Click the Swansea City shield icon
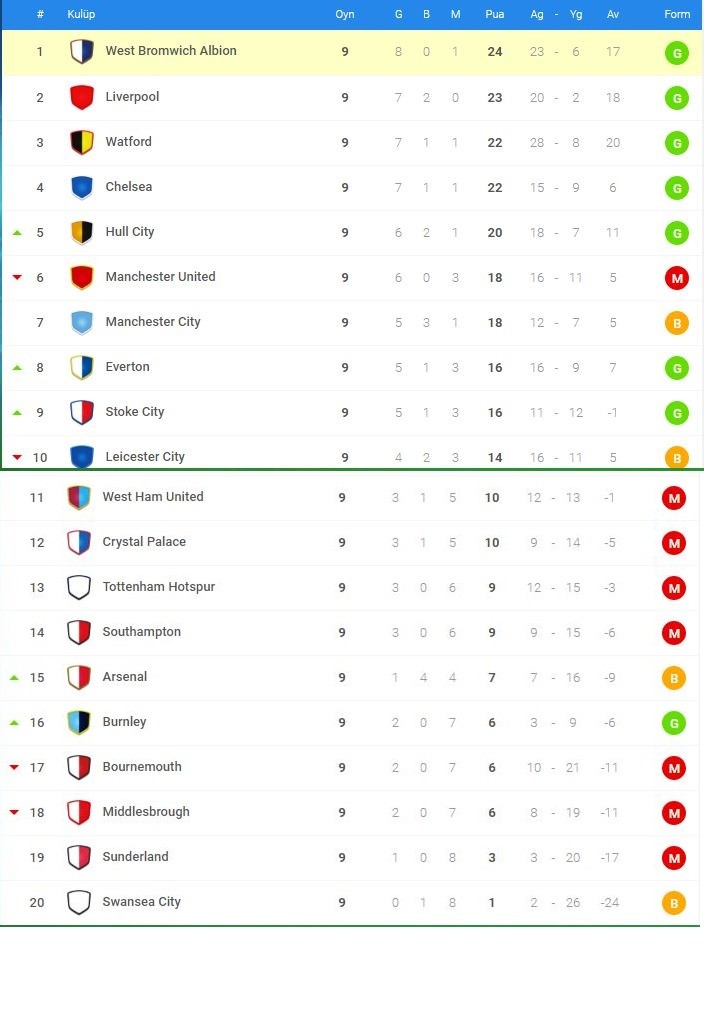704x1036 pixels. (x=79, y=902)
